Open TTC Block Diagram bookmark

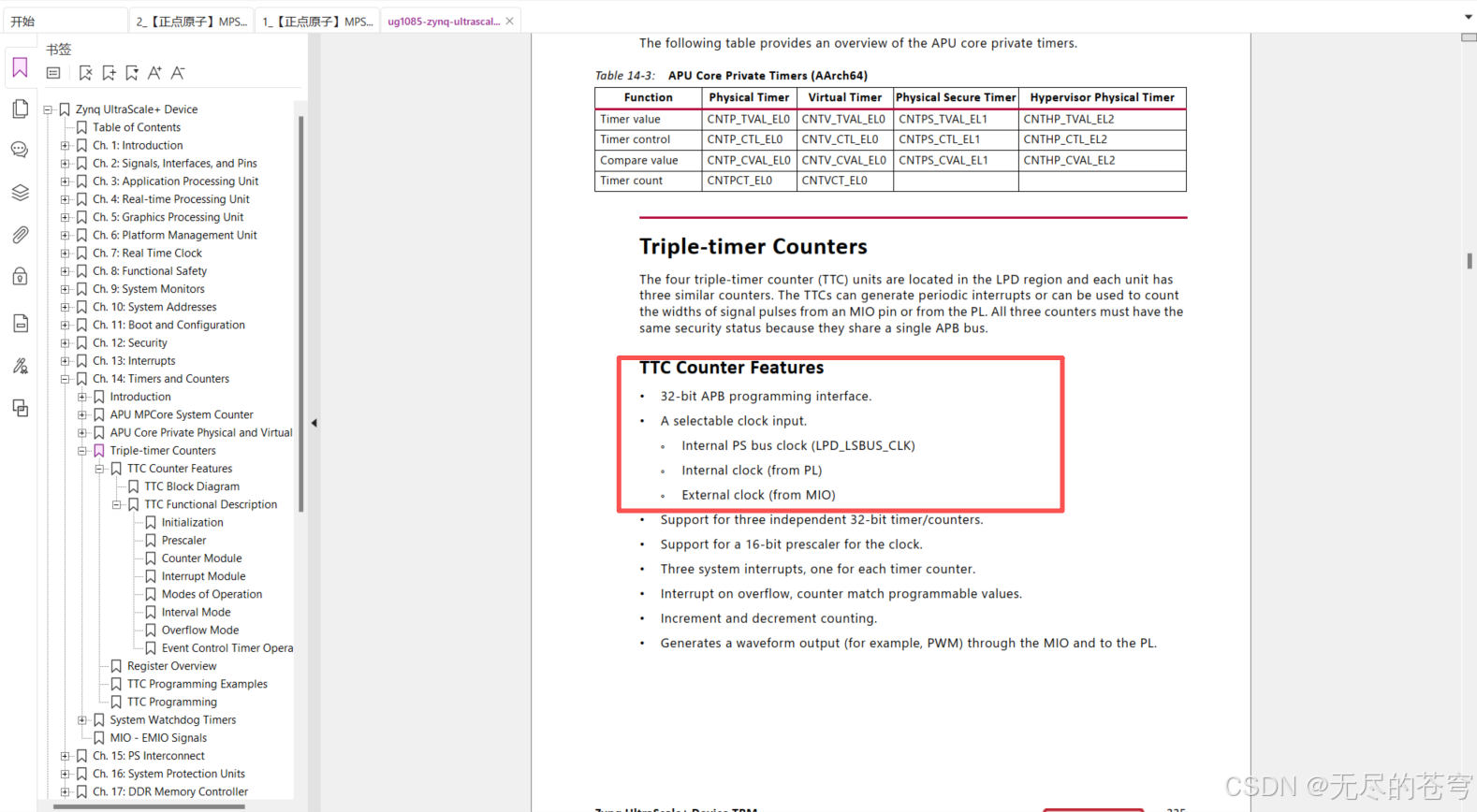pos(192,486)
